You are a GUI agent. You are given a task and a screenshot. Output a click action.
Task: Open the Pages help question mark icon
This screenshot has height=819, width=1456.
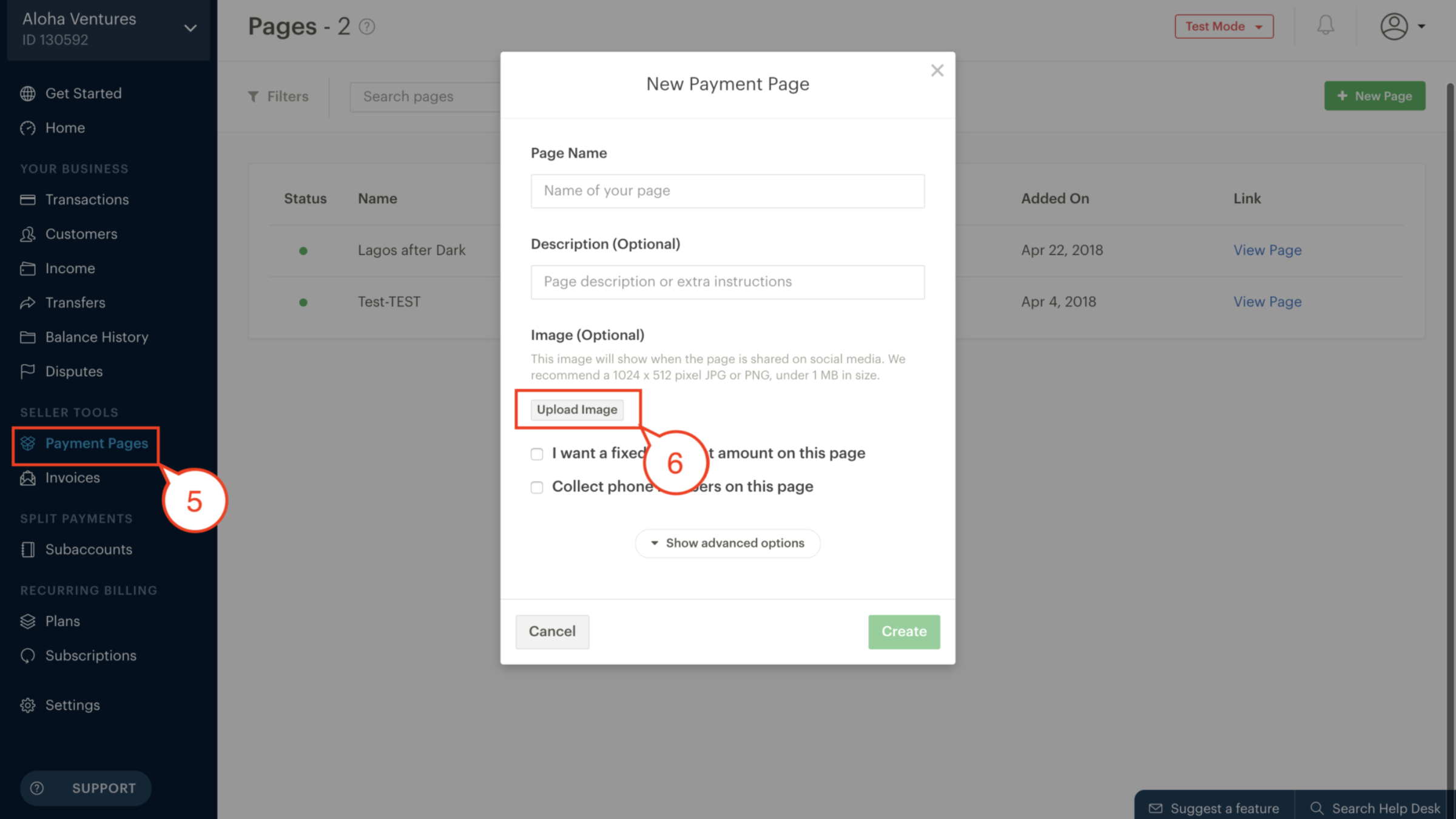[x=366, y=26]
